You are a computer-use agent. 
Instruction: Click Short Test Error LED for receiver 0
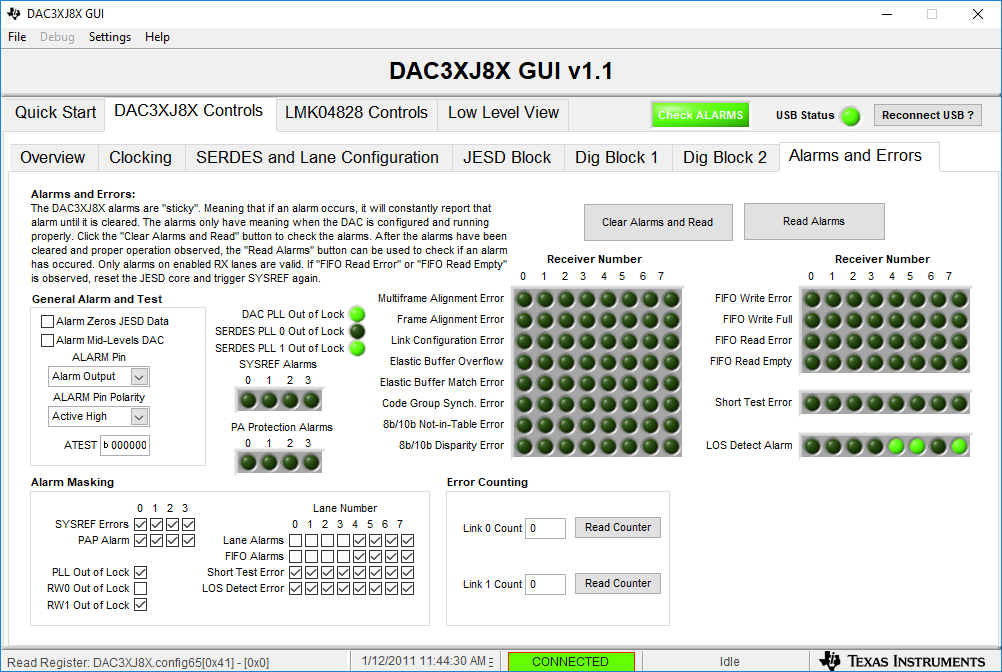point(812,403)
